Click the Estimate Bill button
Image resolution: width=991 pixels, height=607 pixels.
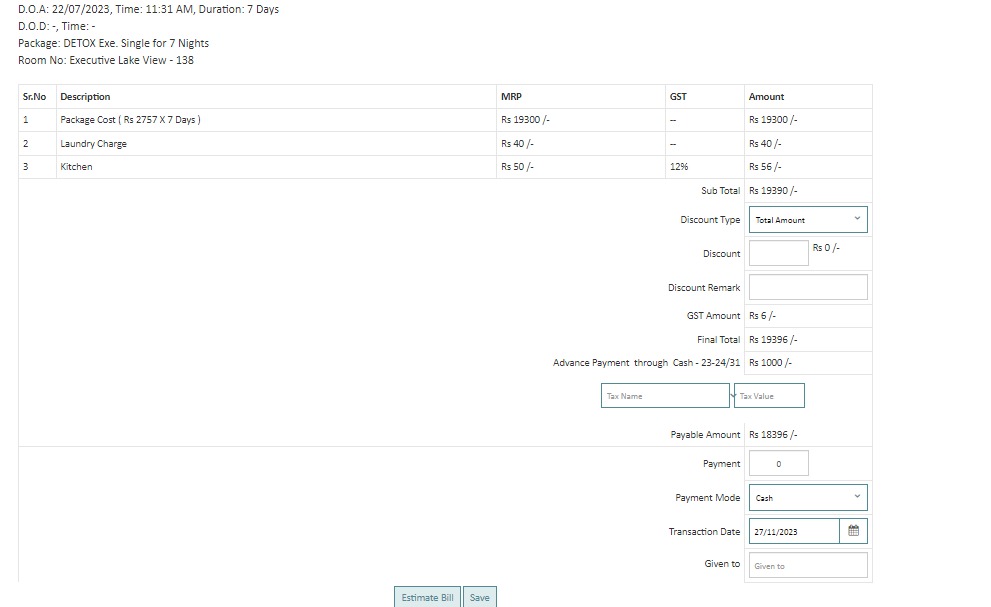pyautogui.click(x=427, y=598)
